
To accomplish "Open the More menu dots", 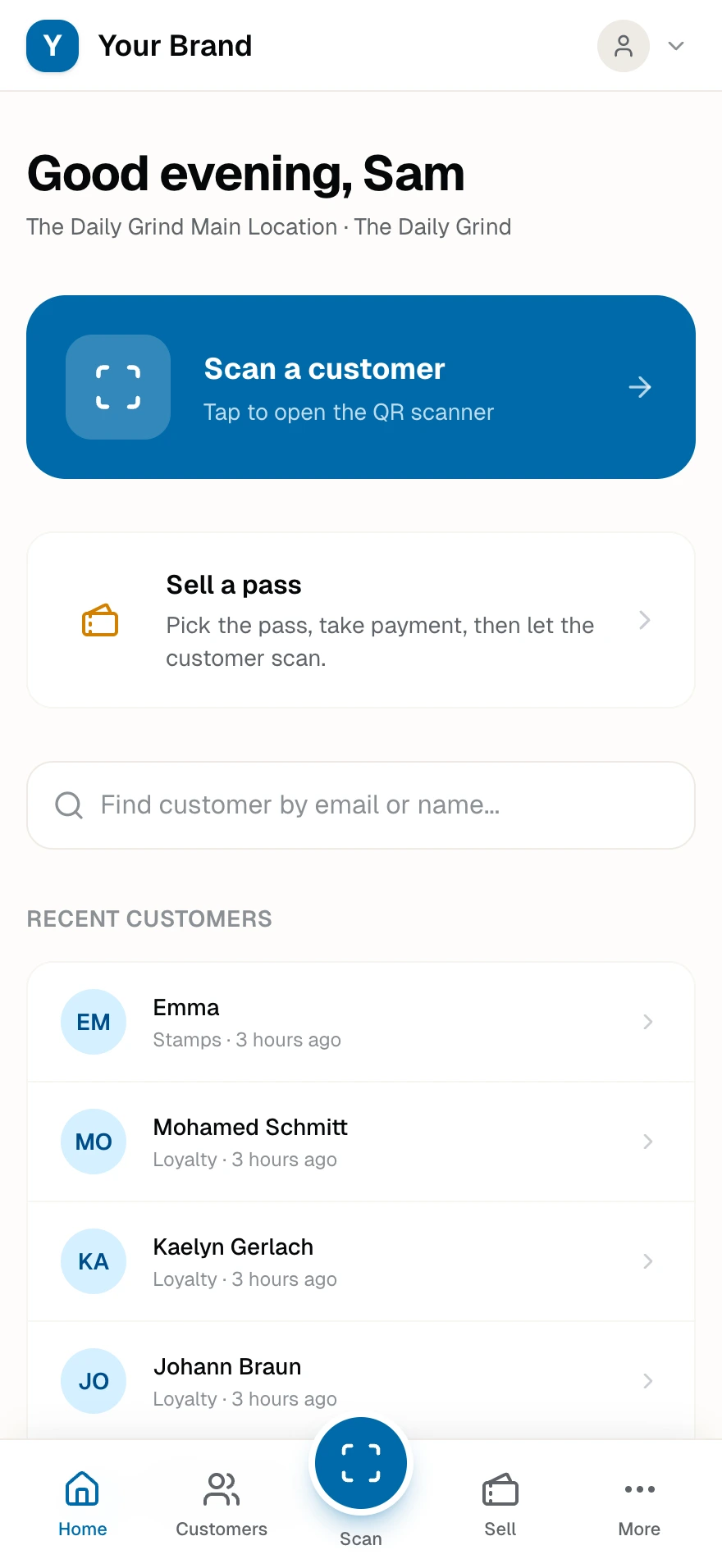I will click(x=640, y=1489).
